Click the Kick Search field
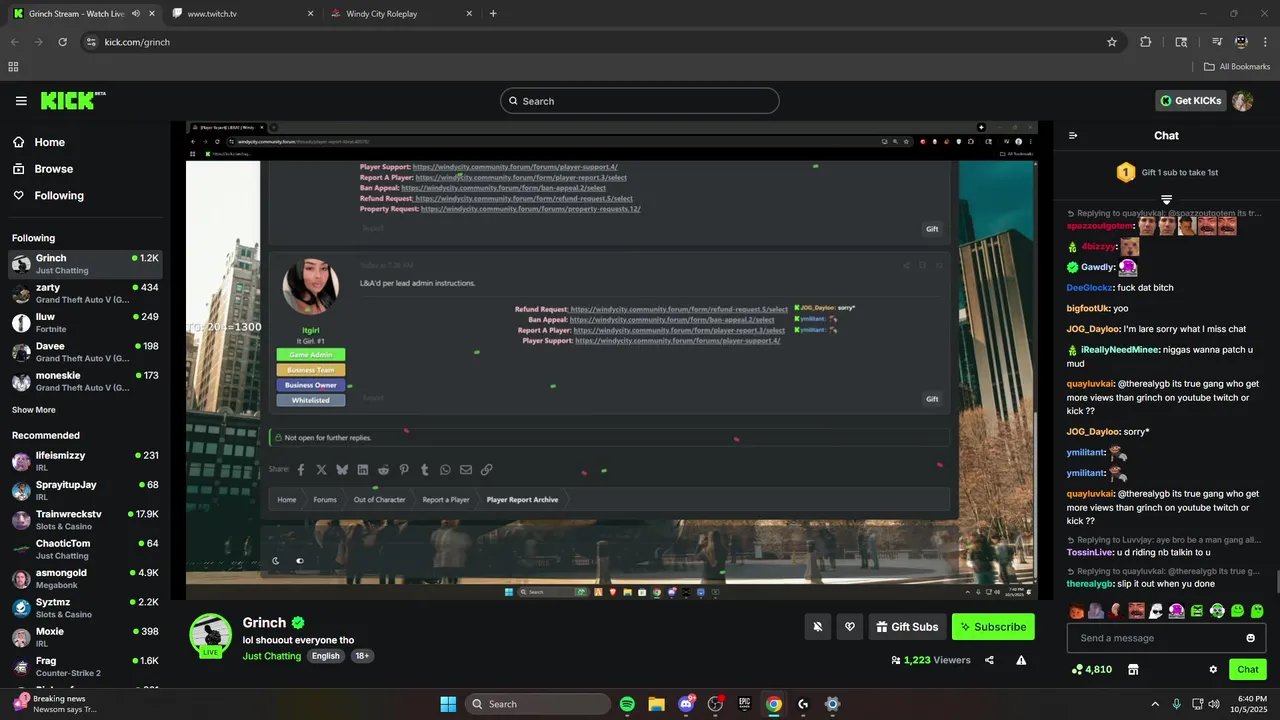 (x=640, y=101)
